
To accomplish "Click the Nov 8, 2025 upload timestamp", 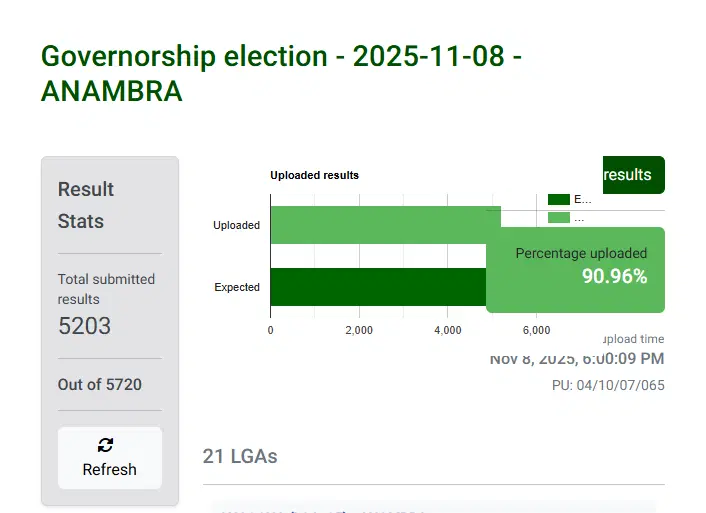I will click(x=576, y=358).
